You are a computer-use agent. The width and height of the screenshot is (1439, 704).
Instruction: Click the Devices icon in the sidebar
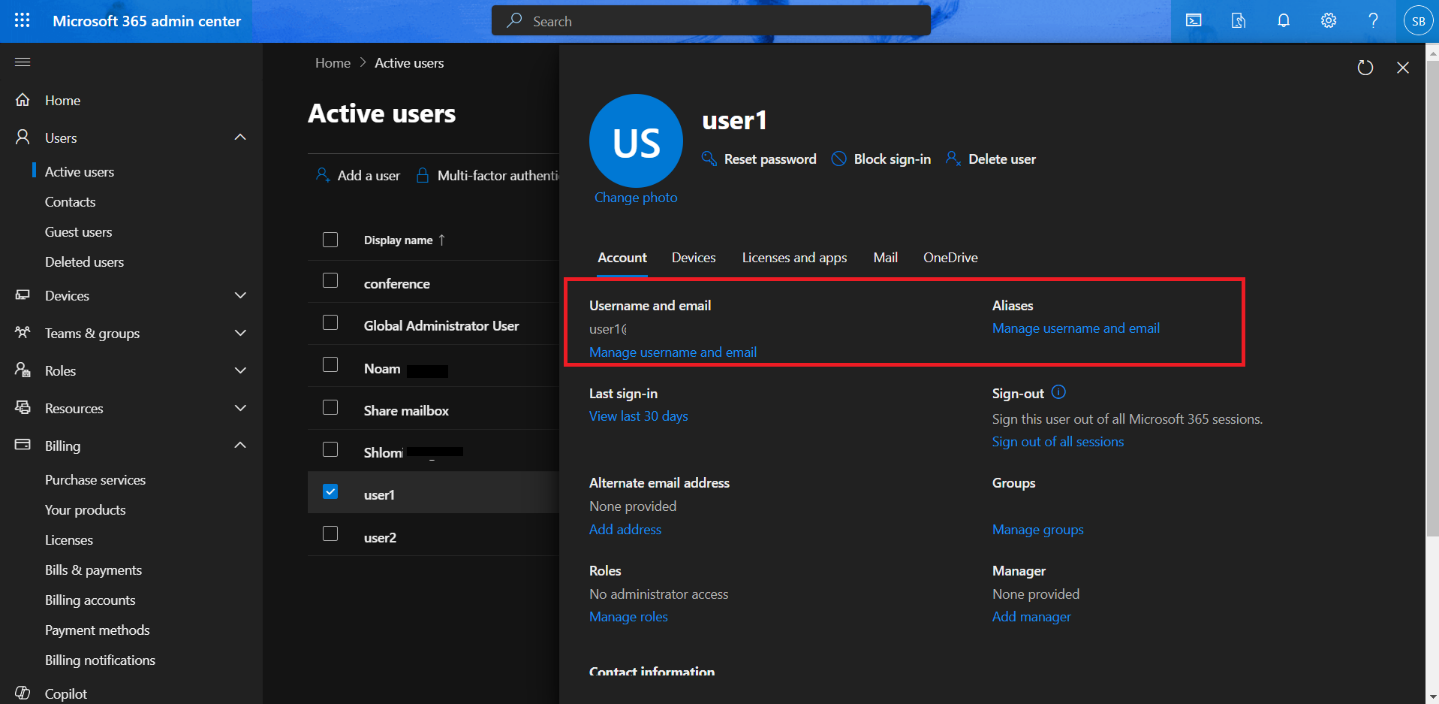pos(23,296)
